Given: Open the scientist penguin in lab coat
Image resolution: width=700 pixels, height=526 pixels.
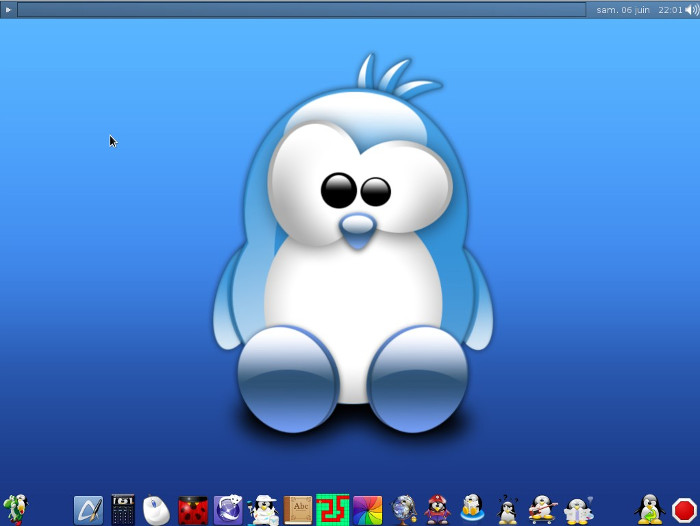Looking at the screenshot, I should pyautogui.click(x=578, y=510).
